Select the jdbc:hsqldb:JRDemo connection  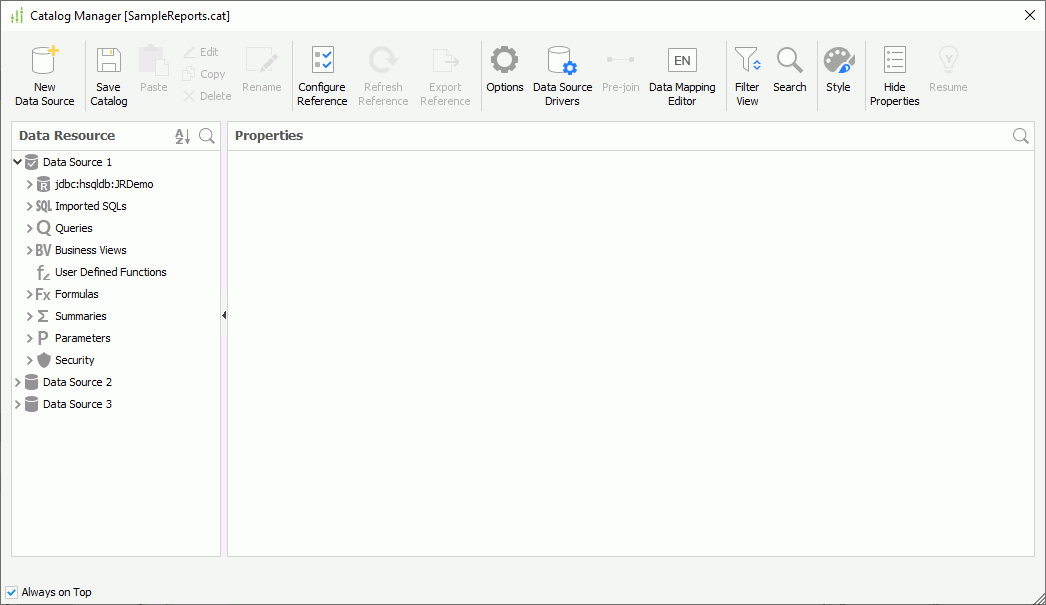coord(104,184)
